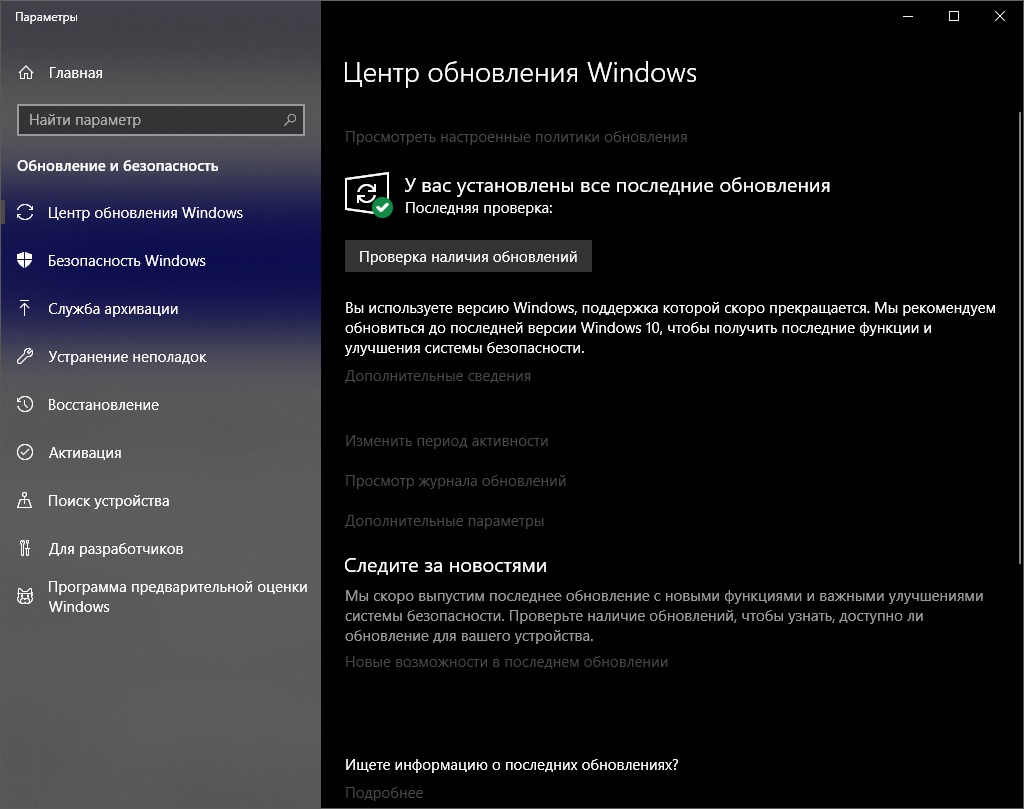Click the Проверка наличия обновлений button
Viewport: 1024px width, 809px height.
pyautogui.click(x=468, y=256)
